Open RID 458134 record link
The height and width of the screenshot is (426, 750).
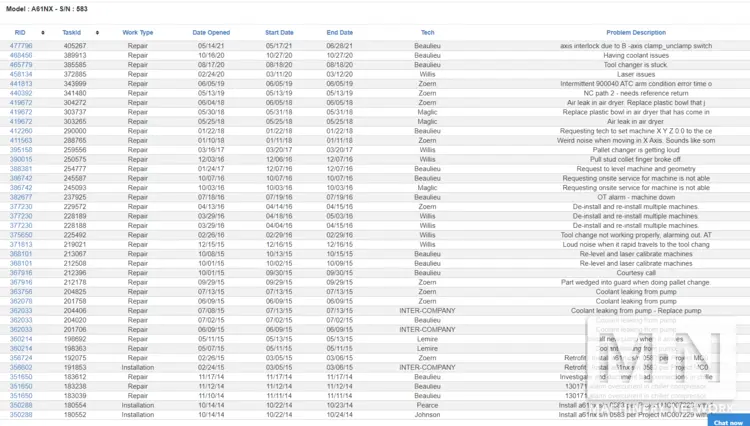tap(21, 74)
